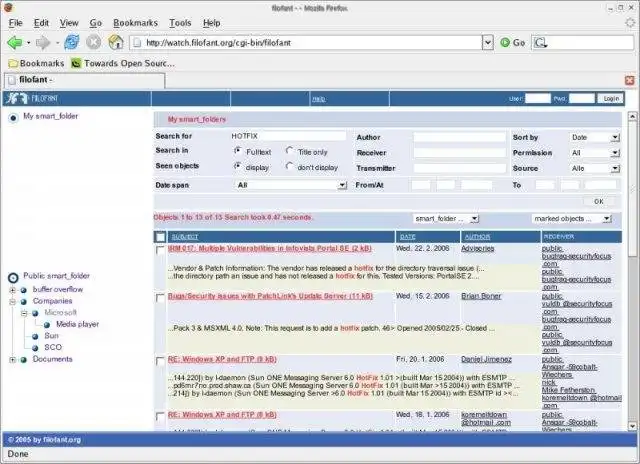Click the filofant logo in header
The height and width of the screenshot is (464, 640).
click(32, 98)
